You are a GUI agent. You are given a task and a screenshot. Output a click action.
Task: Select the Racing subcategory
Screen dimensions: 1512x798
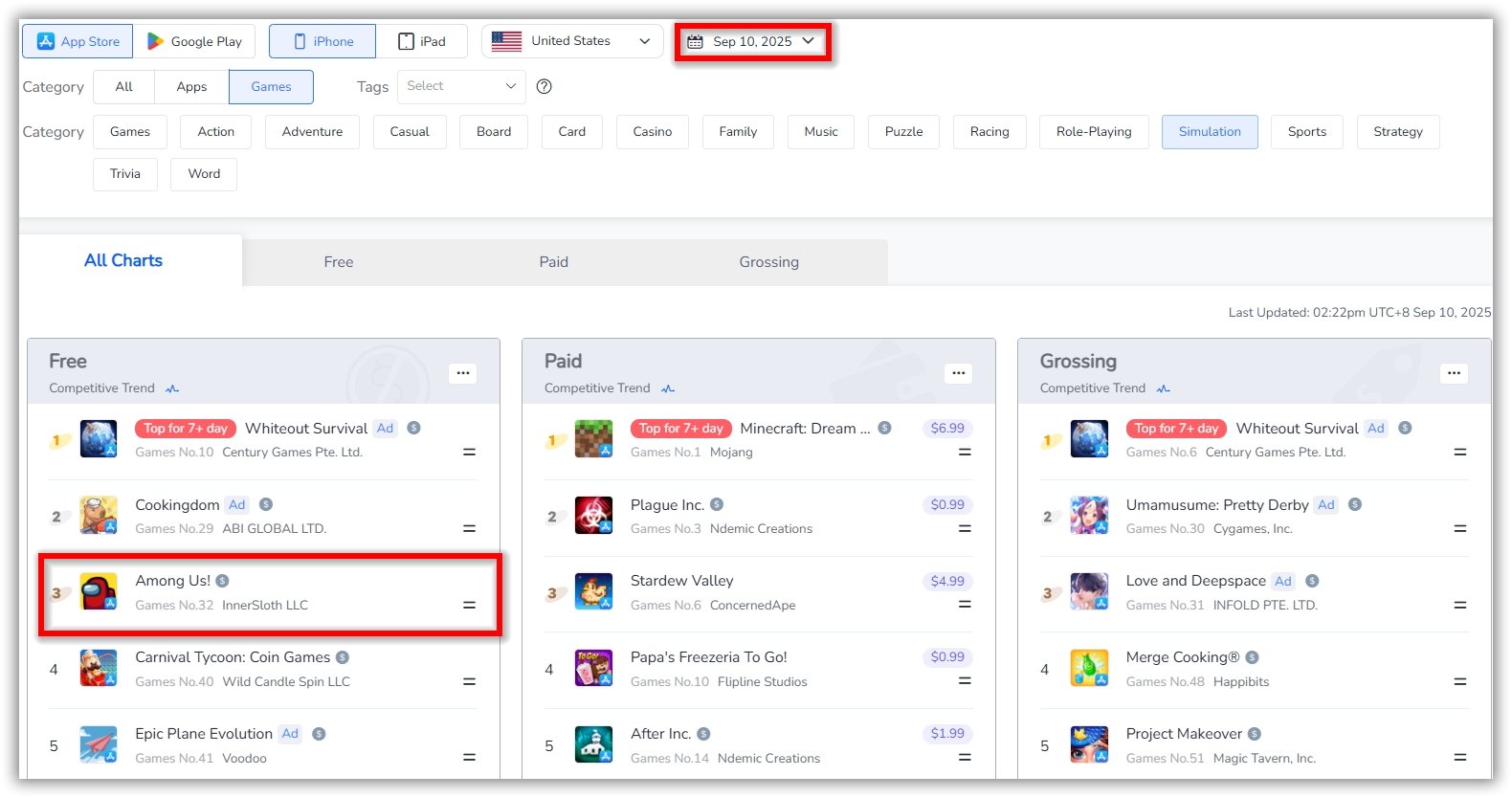click(989, 132)
